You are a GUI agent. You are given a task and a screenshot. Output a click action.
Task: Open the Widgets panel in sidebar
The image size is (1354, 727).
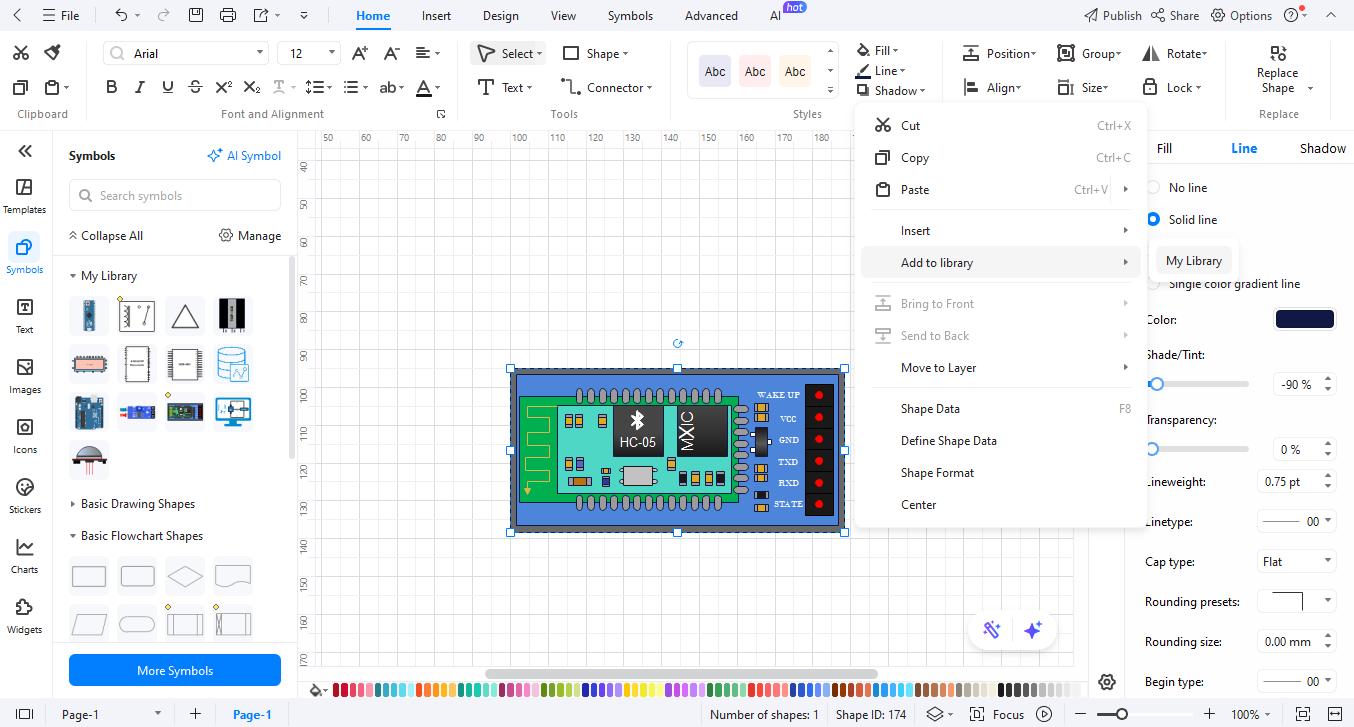pyautogui.click(x=25, y=616)
